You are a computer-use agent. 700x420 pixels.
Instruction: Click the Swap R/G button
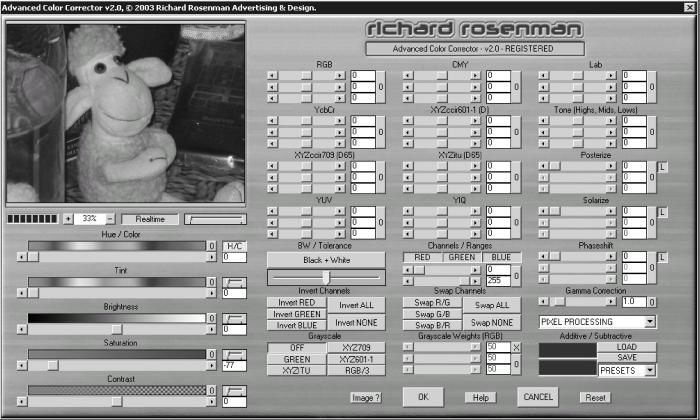(x=432, y=302)
